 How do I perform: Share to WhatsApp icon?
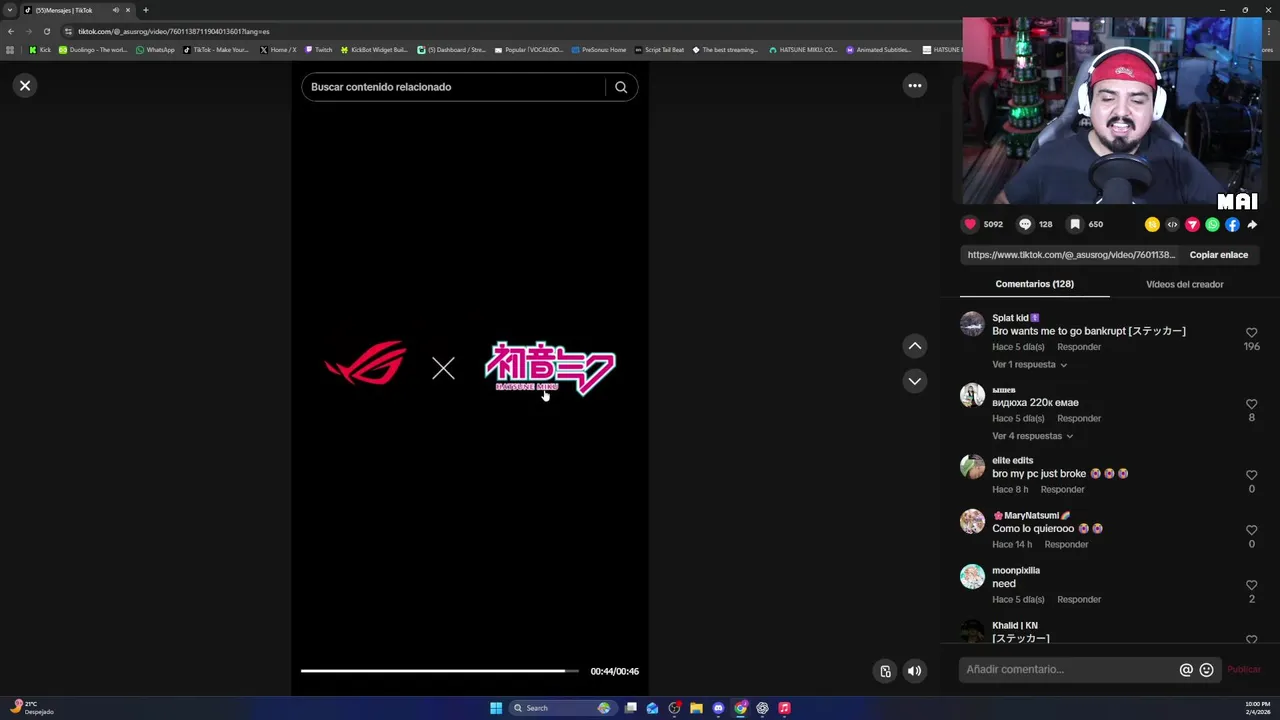(1212, 225)
